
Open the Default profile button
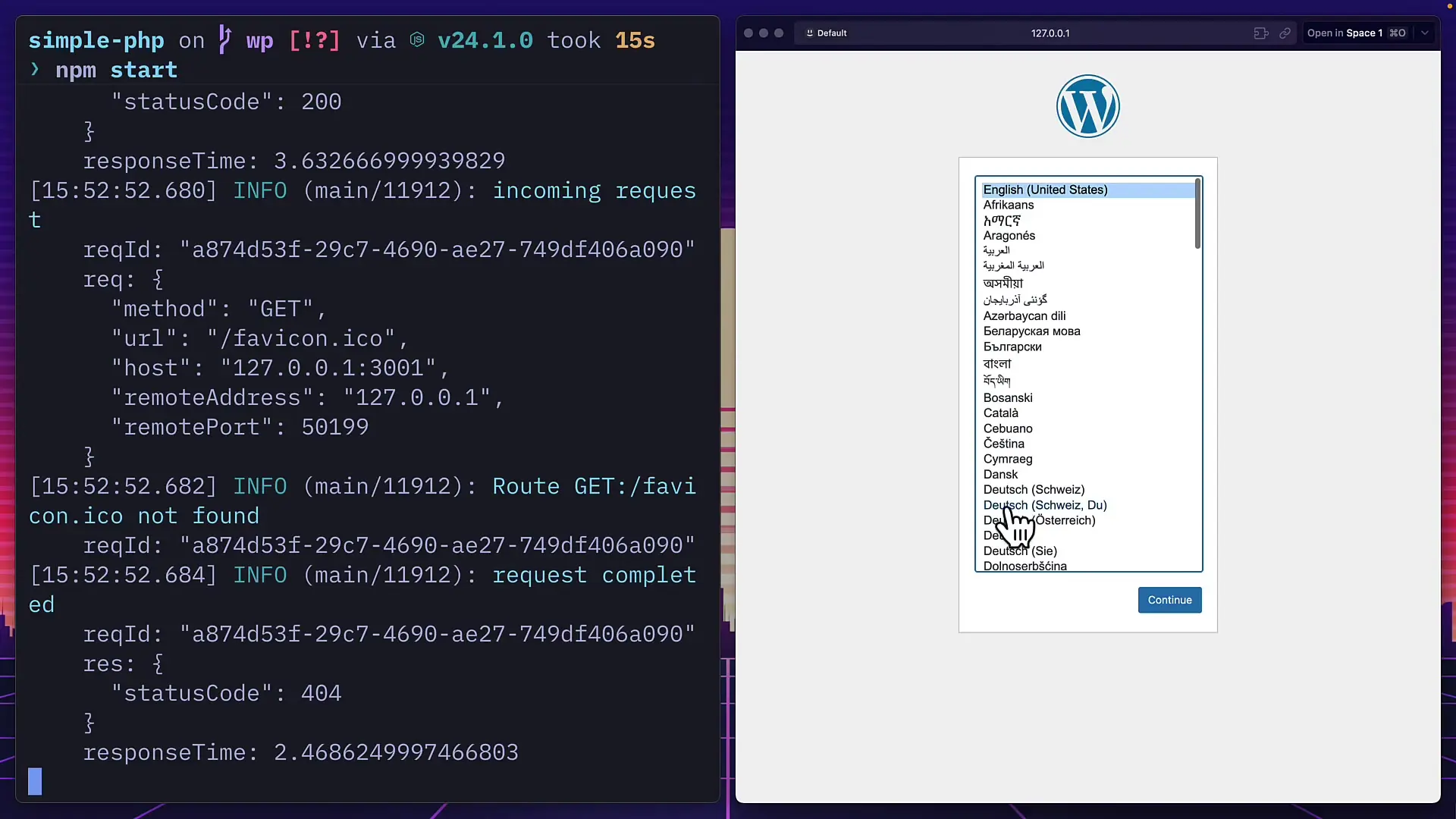[827, 33]
